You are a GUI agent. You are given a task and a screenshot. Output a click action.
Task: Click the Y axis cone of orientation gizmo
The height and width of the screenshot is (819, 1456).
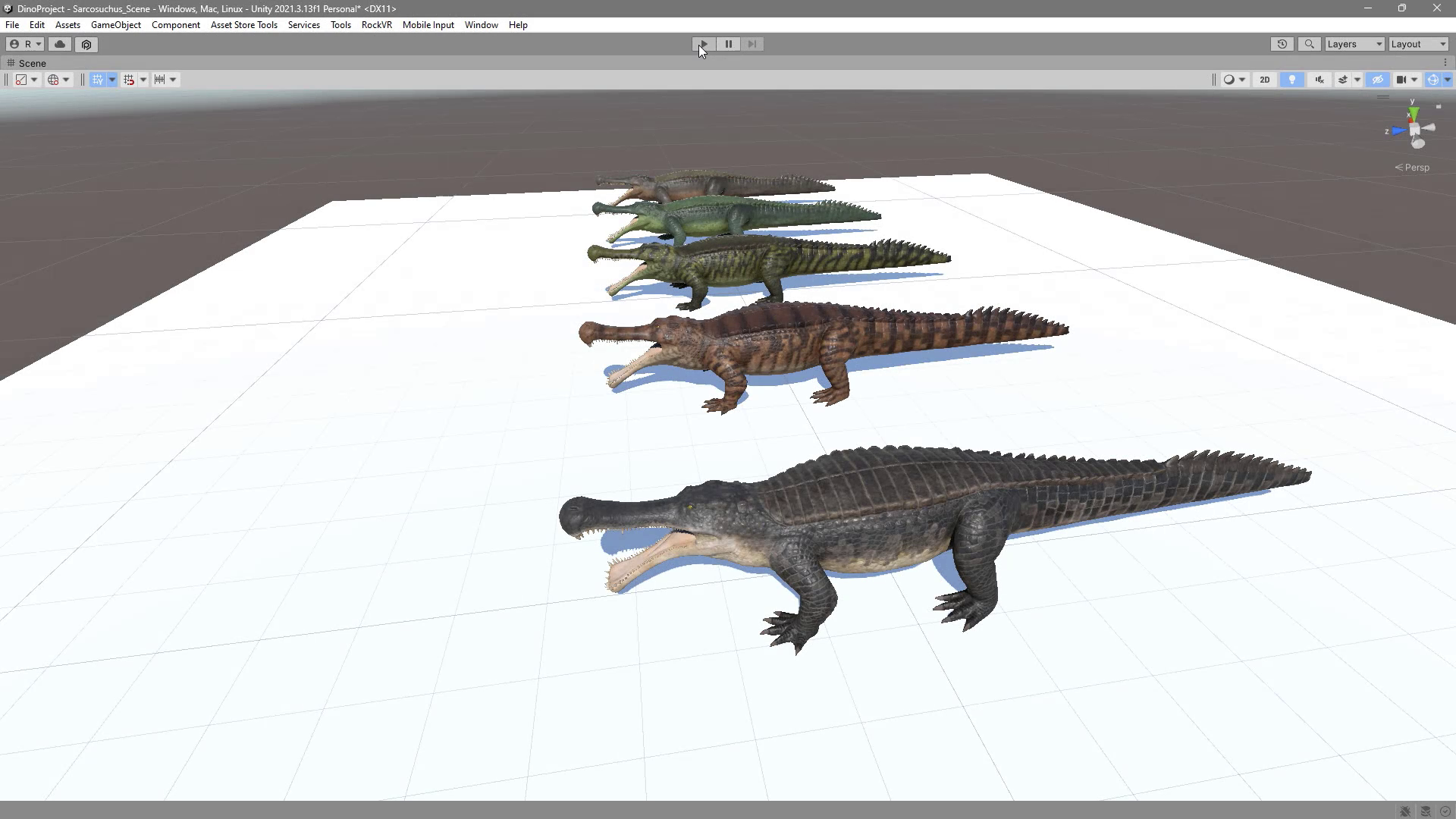pyautogui.click(x=1413, y=114)
